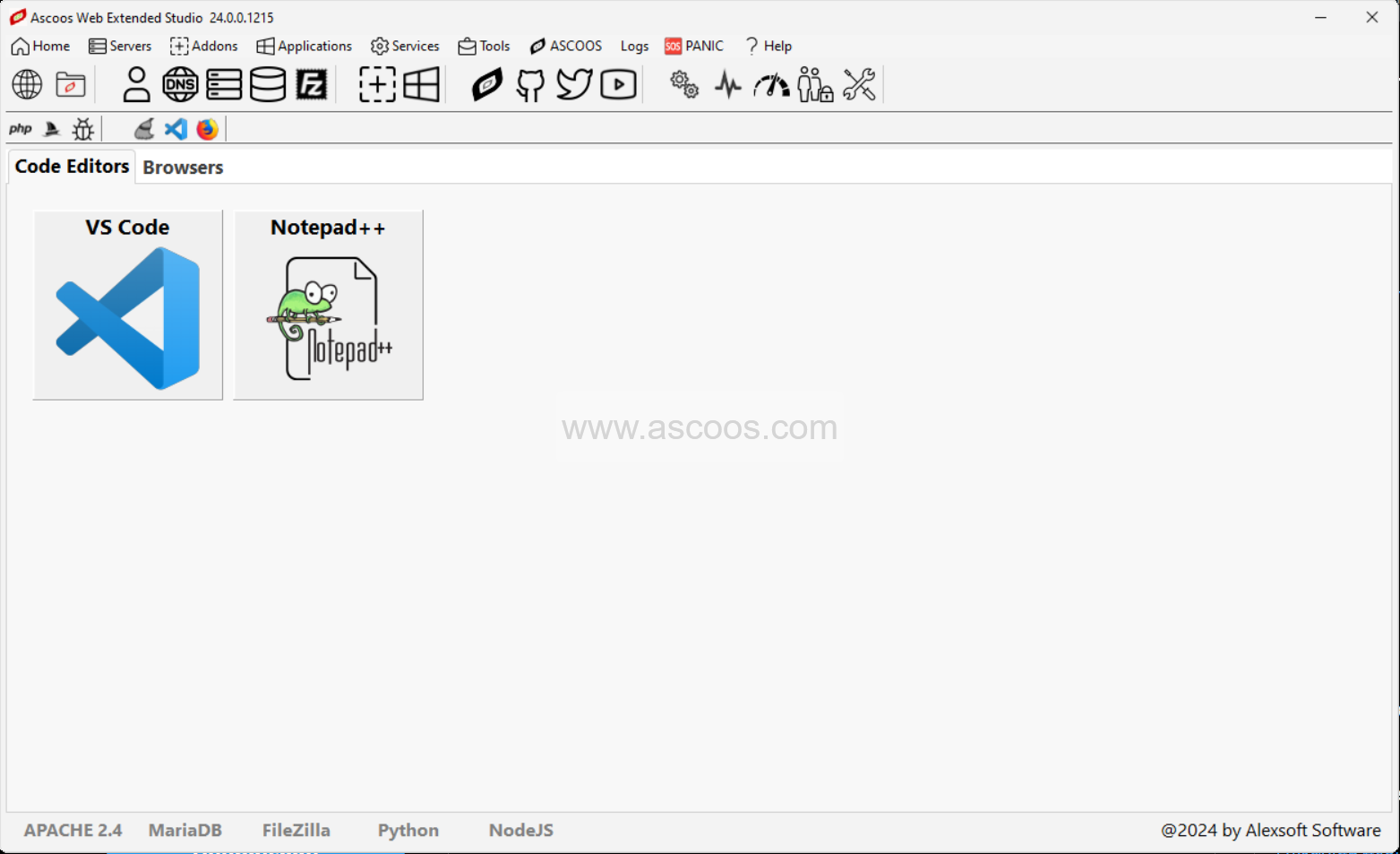
Task: Click the small php icon
Action: click(21, 129)
